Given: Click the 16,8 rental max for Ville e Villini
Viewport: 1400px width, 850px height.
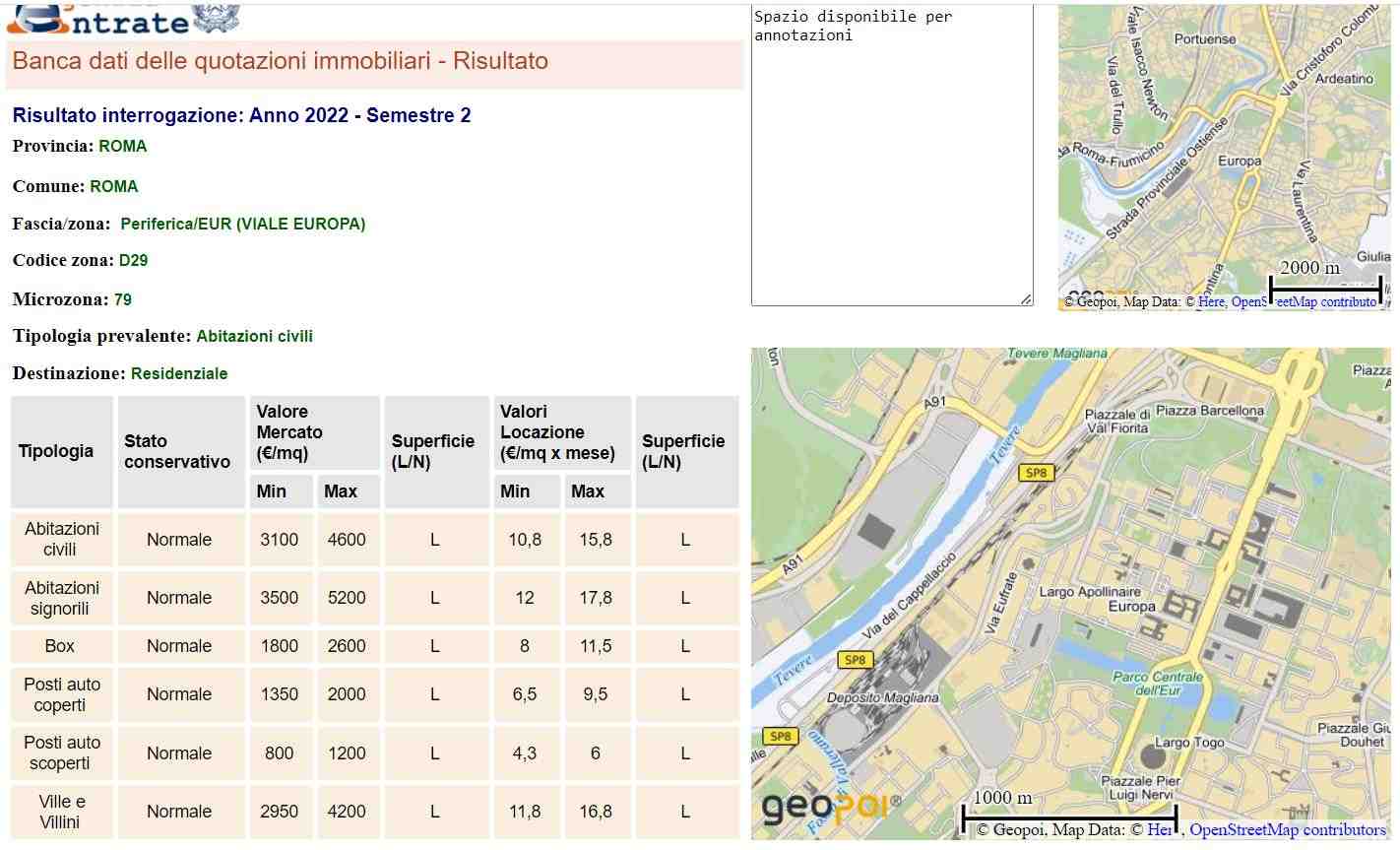Looking at the screenshot, I should tap(596, 812).
